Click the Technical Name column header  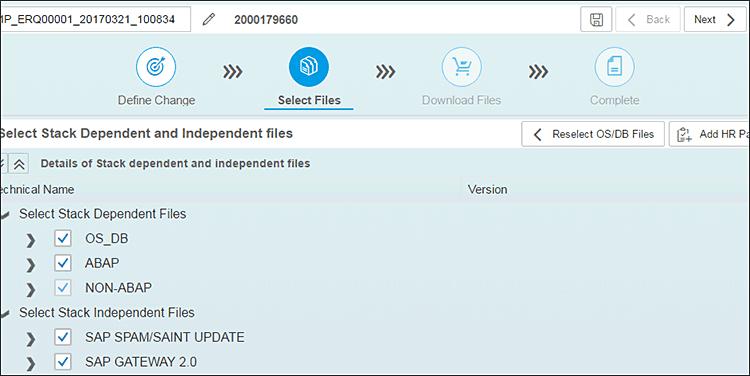click(x=37, y=189)
